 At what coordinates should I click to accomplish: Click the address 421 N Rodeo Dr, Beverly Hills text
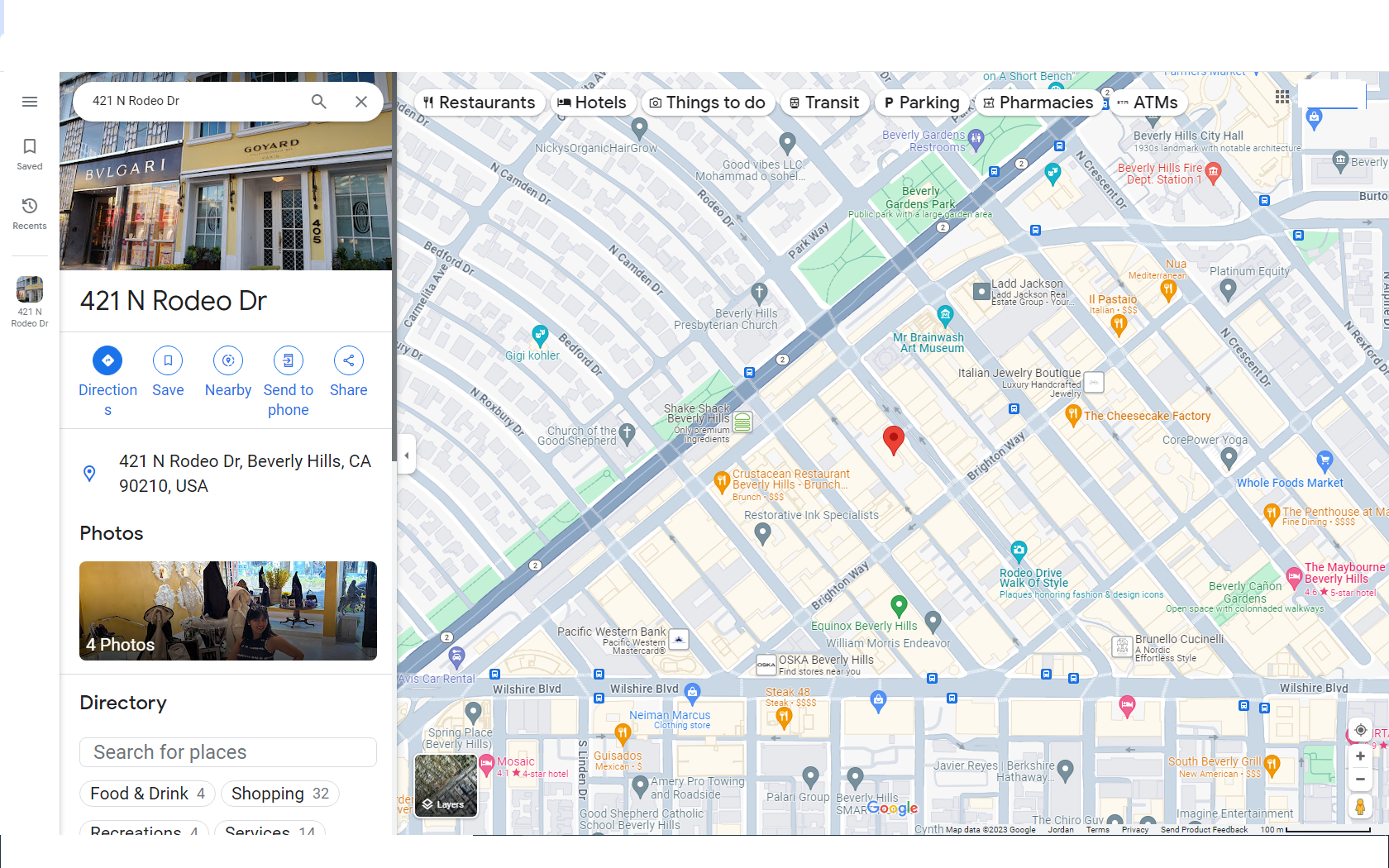tap(245, 474)
